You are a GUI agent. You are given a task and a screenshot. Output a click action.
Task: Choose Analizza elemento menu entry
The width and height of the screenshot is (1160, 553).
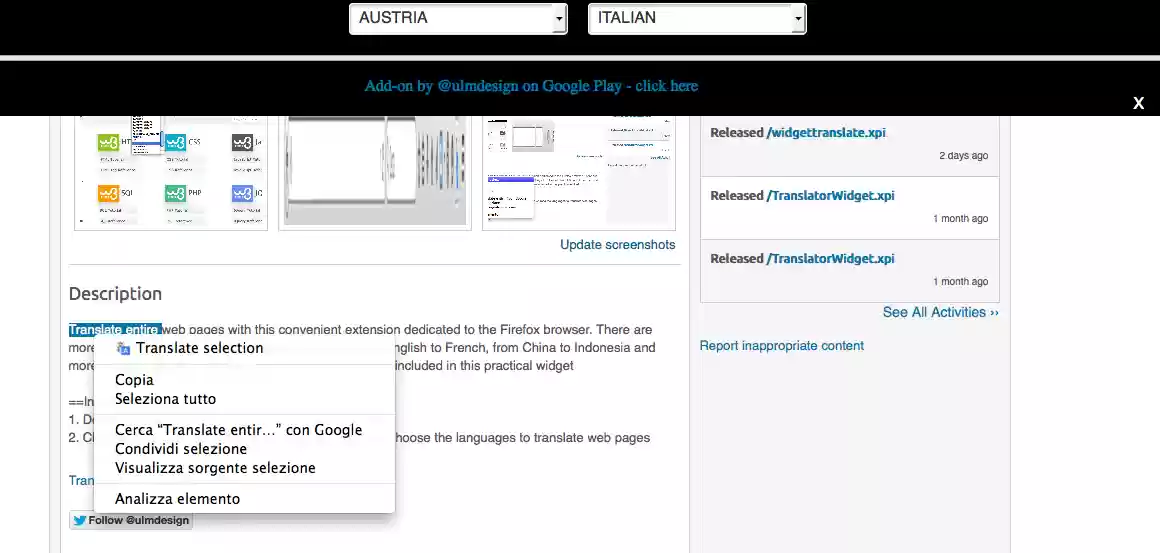click(178, 499)
